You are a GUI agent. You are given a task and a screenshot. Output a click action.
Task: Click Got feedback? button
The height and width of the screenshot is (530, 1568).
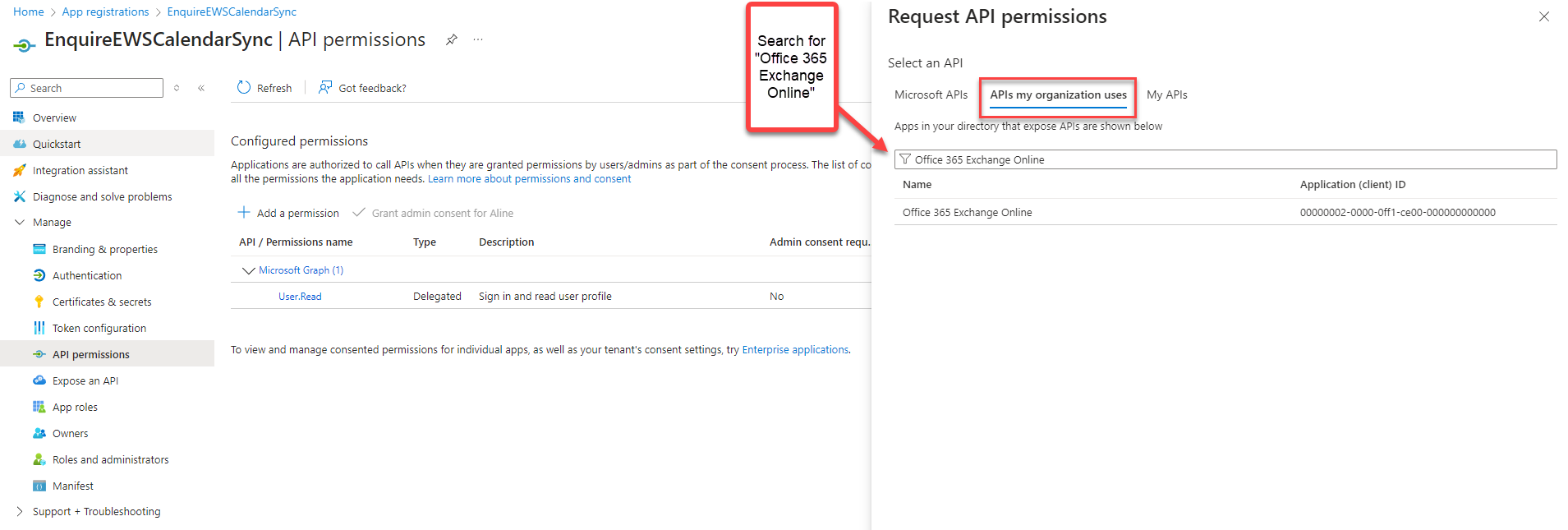pos(362,88)
